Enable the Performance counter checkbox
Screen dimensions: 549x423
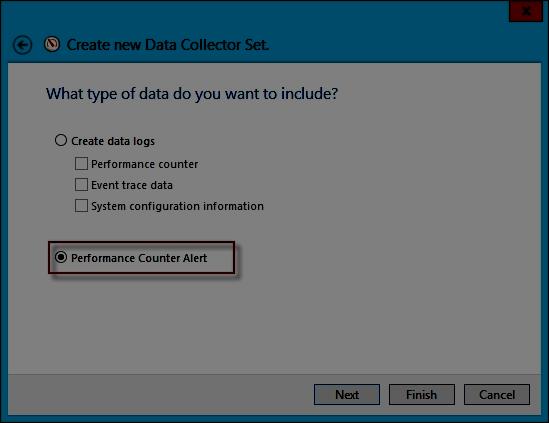(81, 164)
